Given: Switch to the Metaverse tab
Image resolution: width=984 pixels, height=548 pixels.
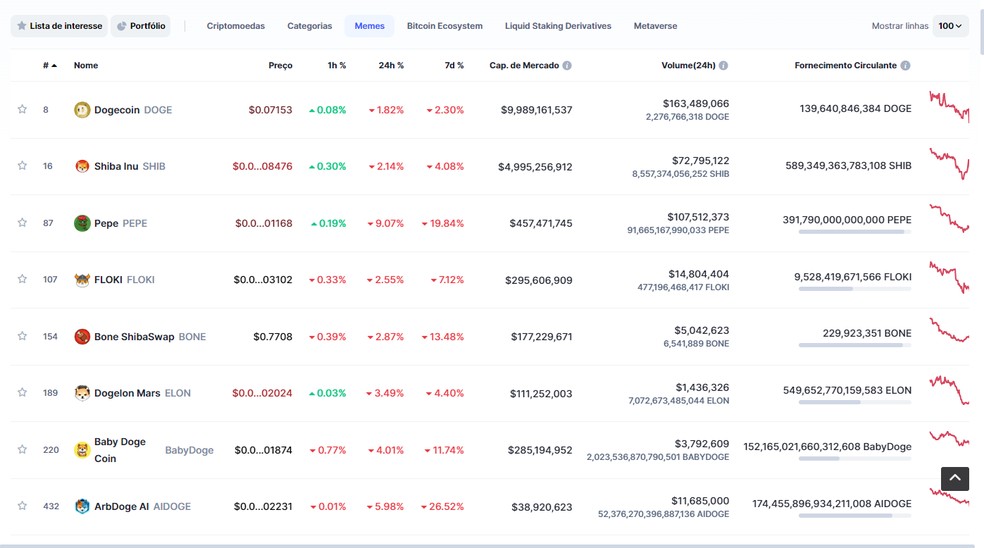Looking at the screenshot, I should pos(655,26).
